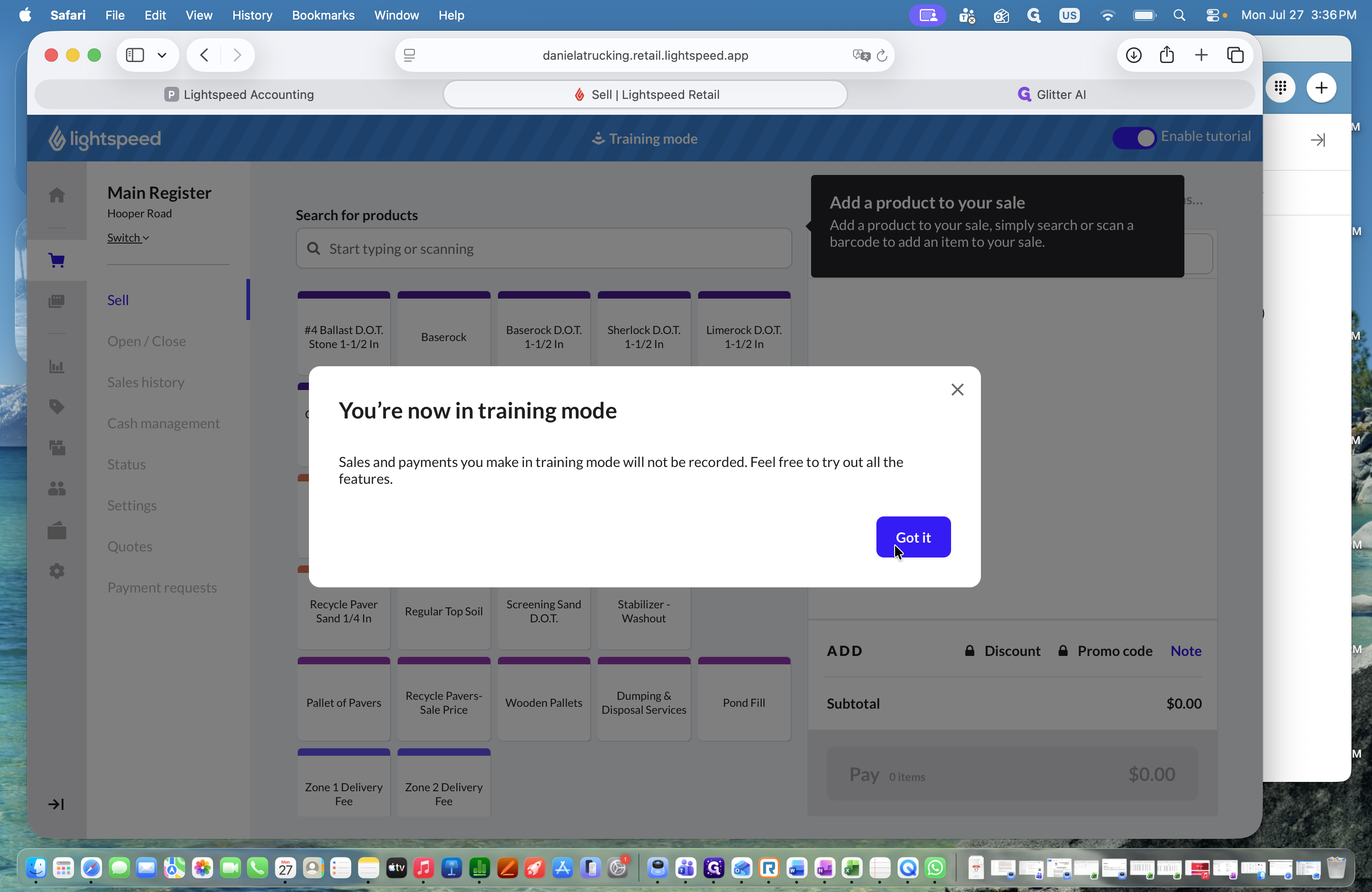Click Safari's Share icon

click(x=1167, y=55)
